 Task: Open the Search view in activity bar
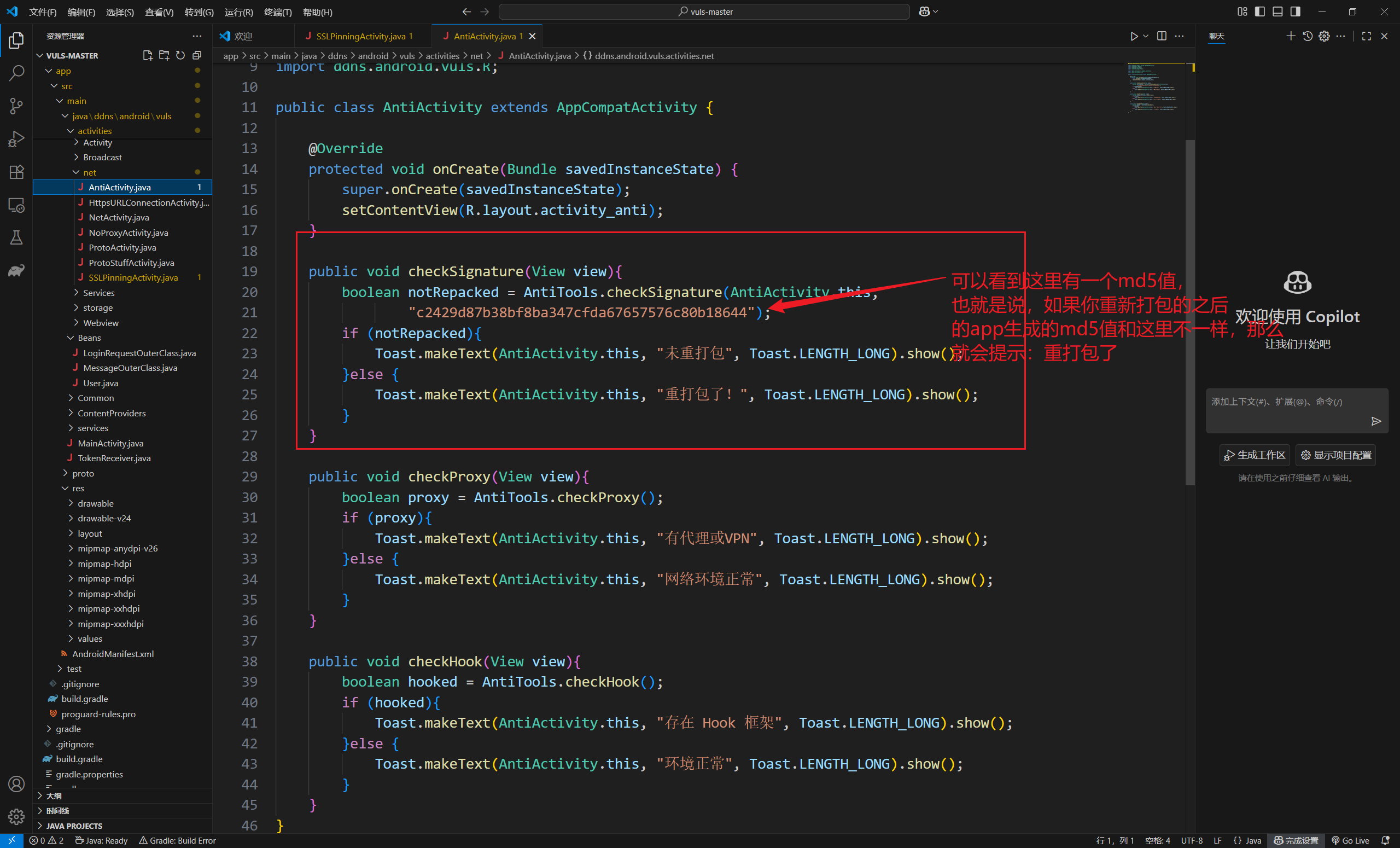(16, 73)
